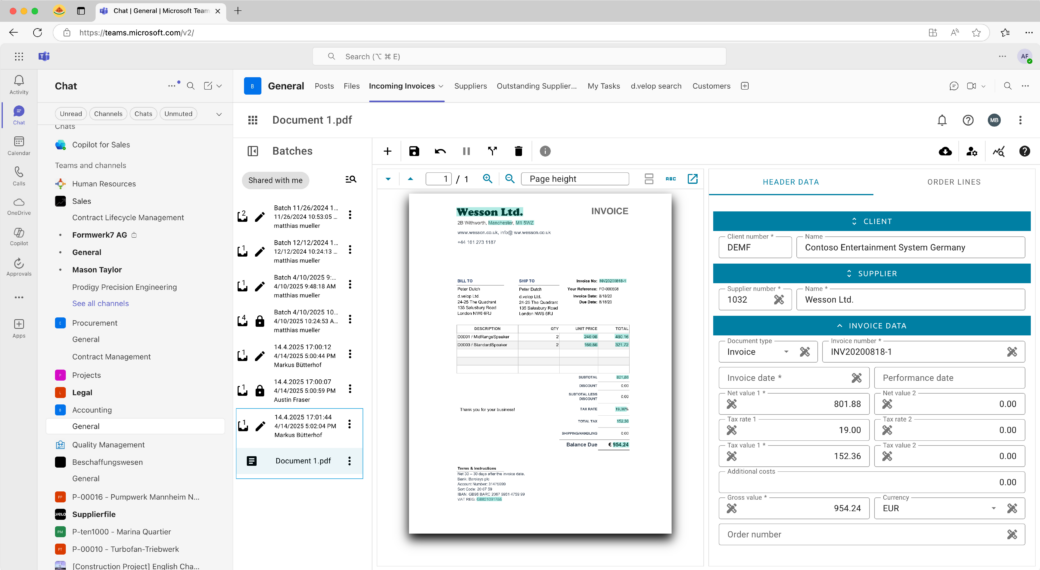1040x570 pixels.
Task: Open options for Batch 11/26/2024
Action: [x=350, y=215]
